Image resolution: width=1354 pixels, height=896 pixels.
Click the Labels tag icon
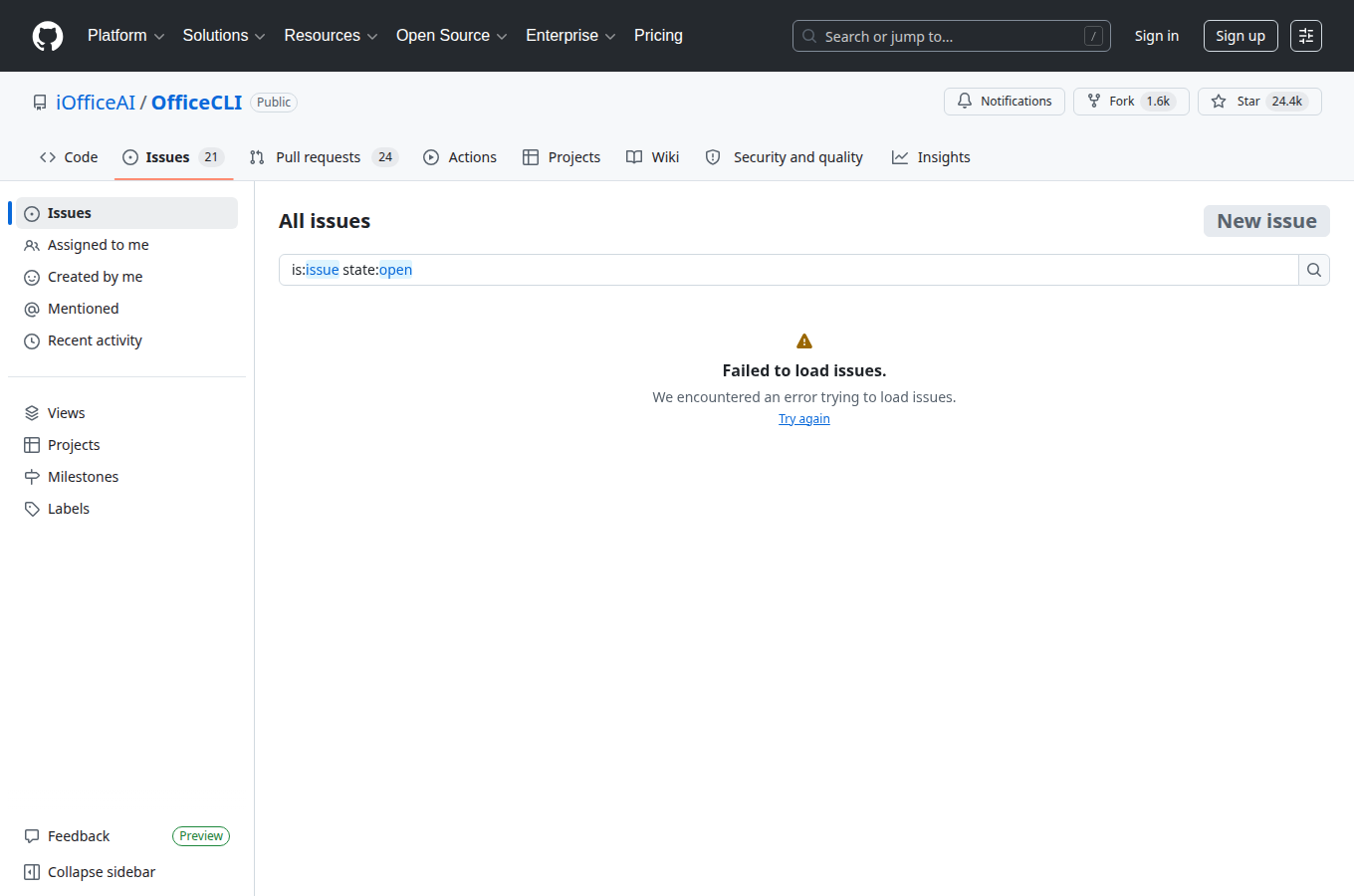click(32, 509)
